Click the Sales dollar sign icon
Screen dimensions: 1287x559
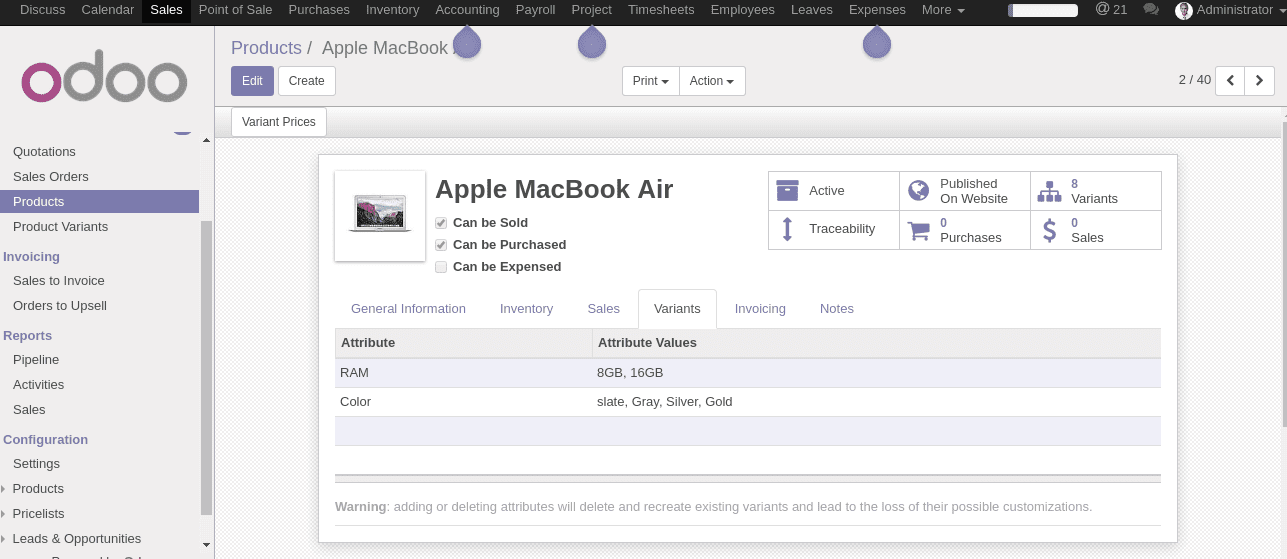pos(1049,230)
